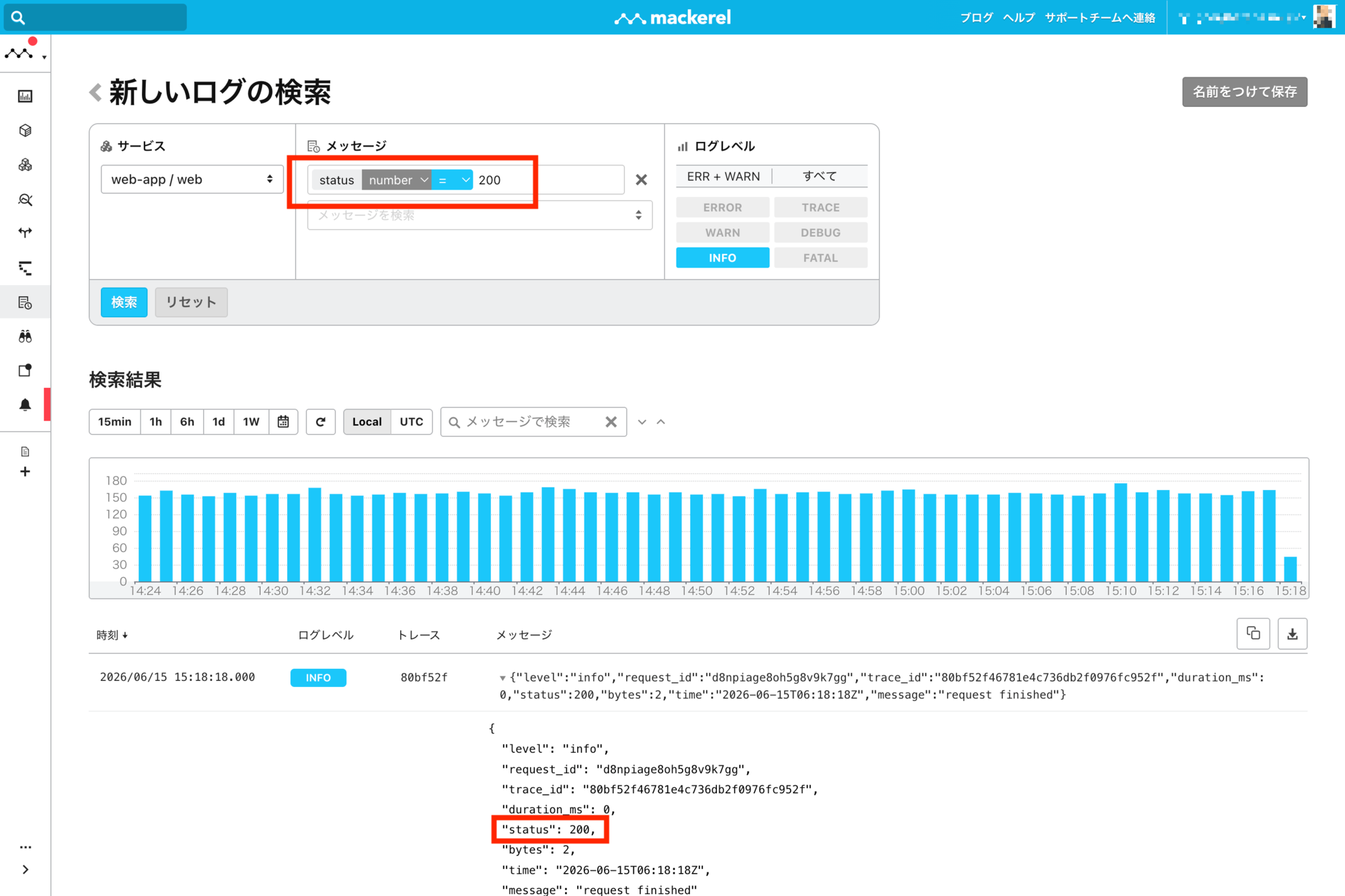Screen dimensions: 1345x896
Task: Open the sidebar magnifier graph icon
Action: coord(25,199)
